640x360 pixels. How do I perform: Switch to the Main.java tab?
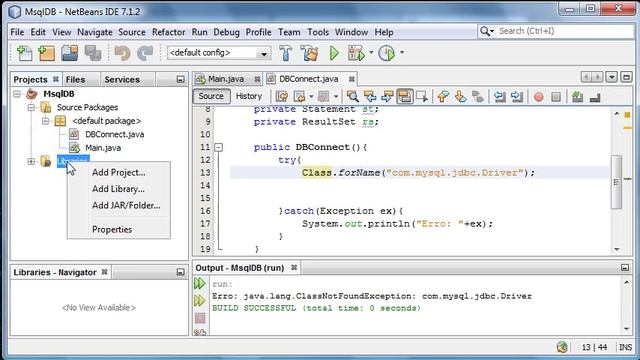coord(225,79)
